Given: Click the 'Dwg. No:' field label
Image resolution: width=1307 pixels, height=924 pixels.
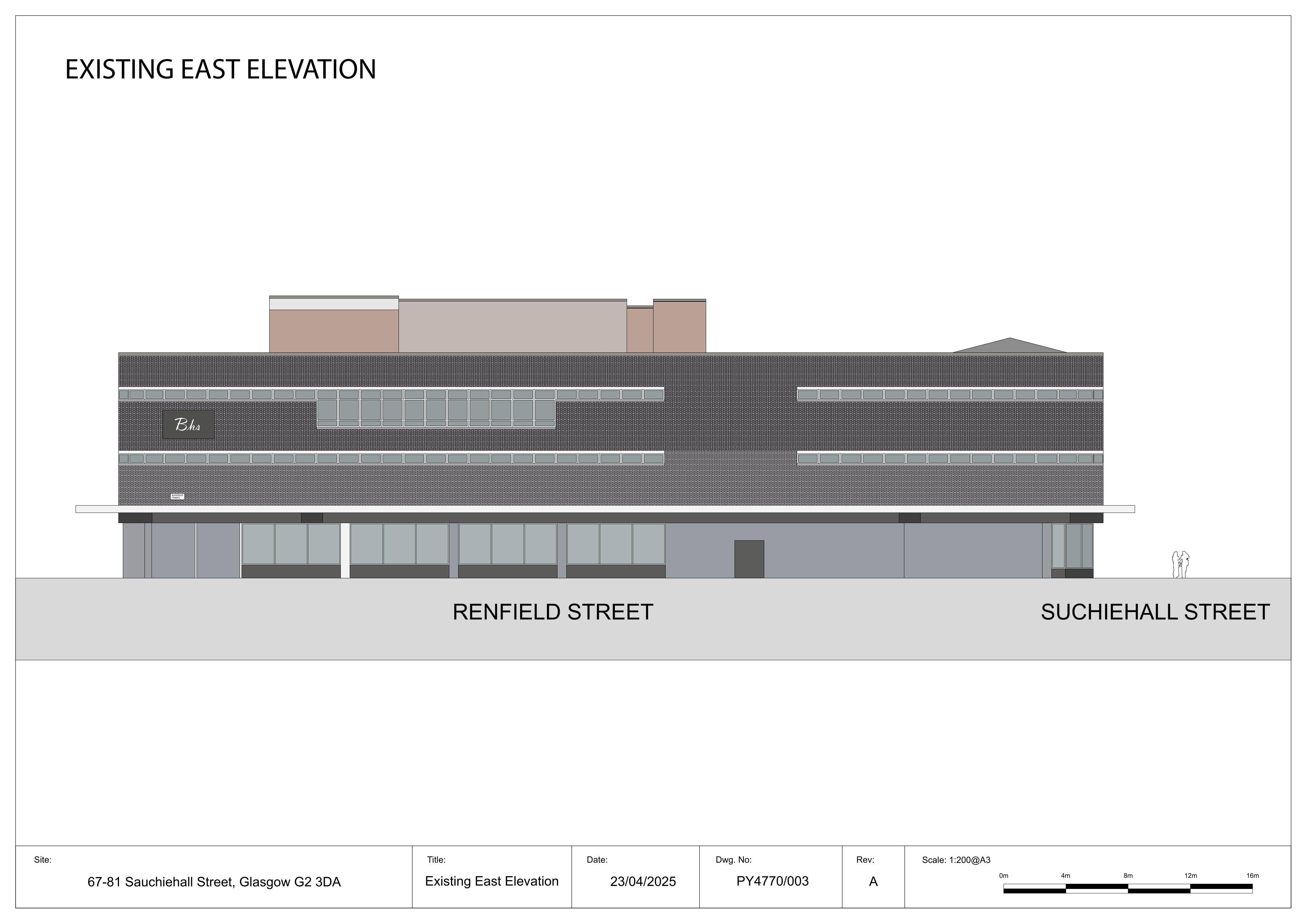Looking at the screenshot, I should [x=734, y=860].
